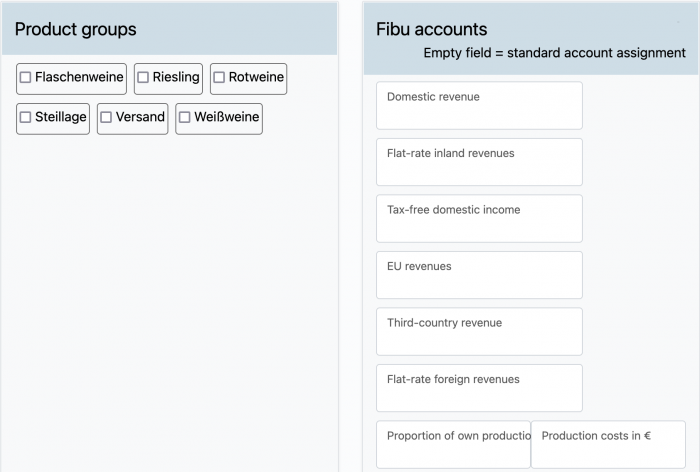700x472 pixels.
Task: Select the Tax-free domestic income field
Action: 479,218
